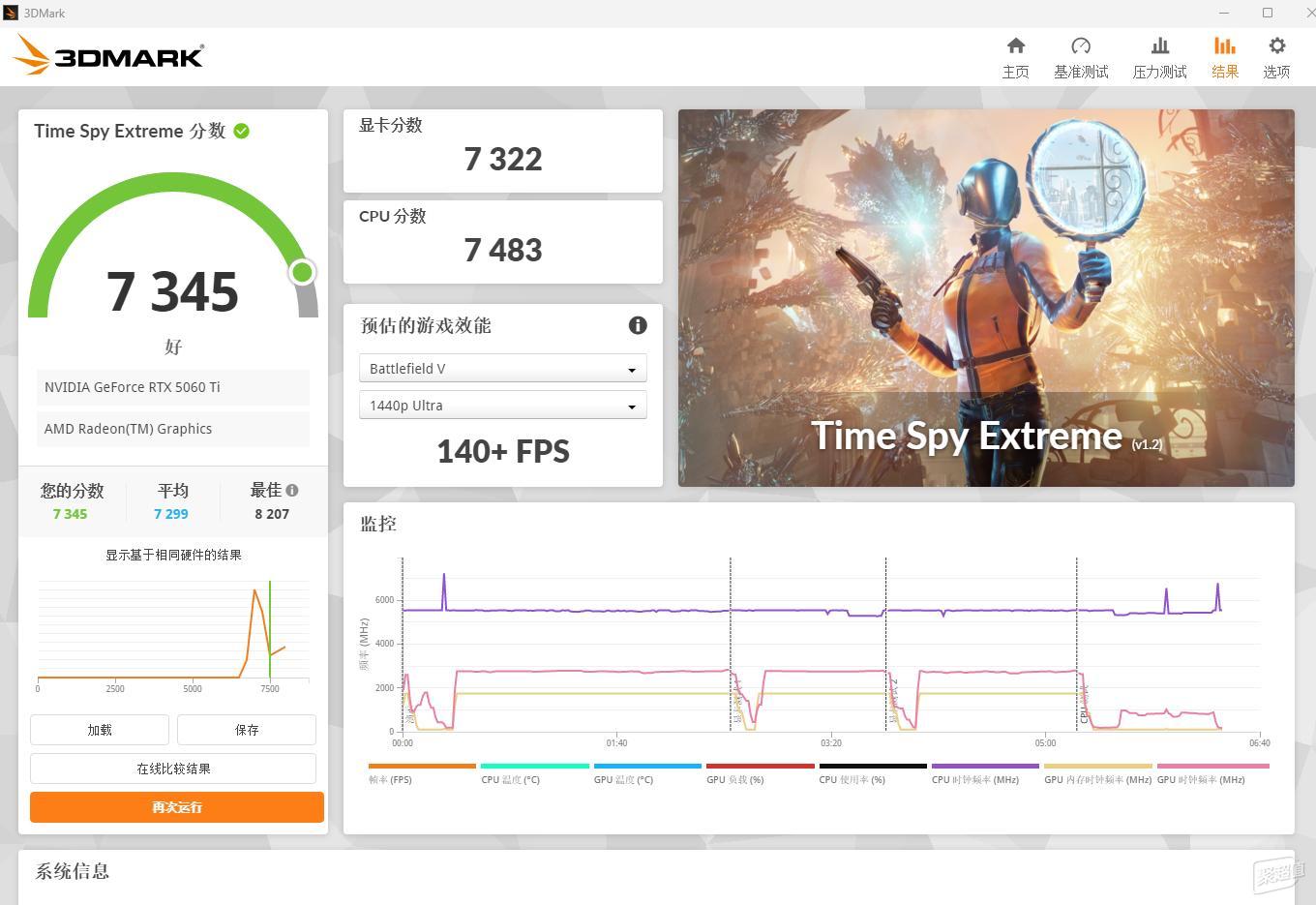Maximize the 3DMark window
1316x905 pixels.
coord(1268,13)
